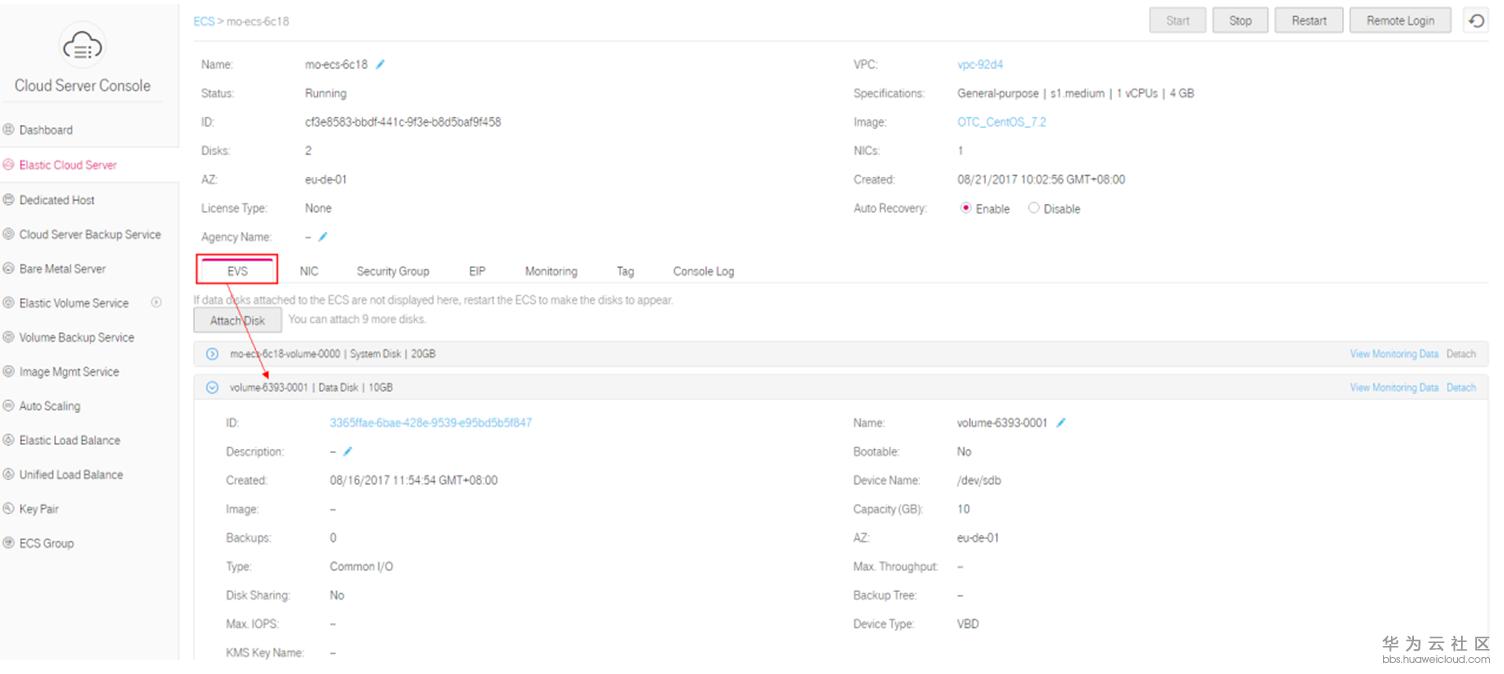Go to Dashboard in the sidebar

(x=46, y=130)
